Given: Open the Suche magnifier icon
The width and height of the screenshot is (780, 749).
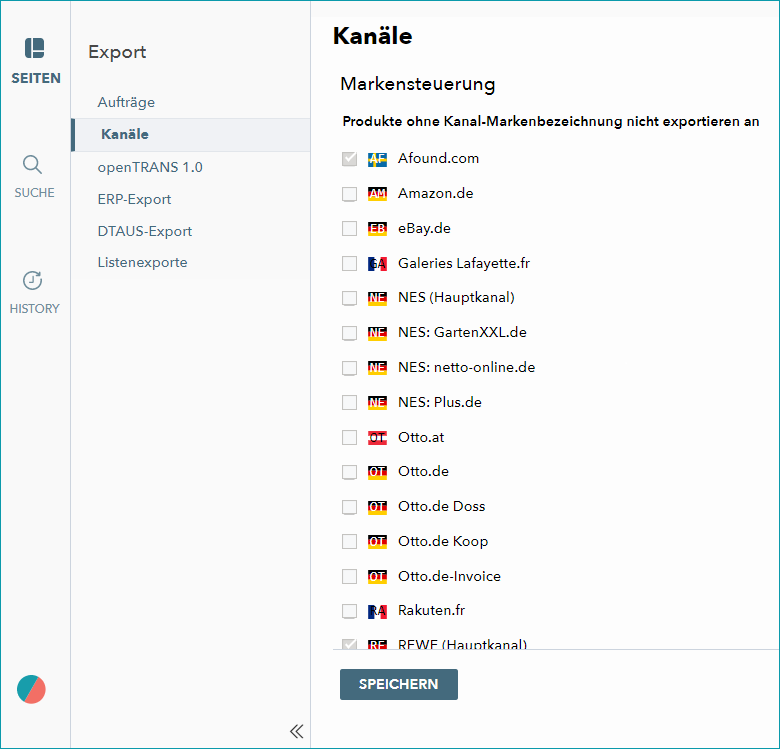Looking at the screenshot, I should pyautogui.click(x=32, y=165).
